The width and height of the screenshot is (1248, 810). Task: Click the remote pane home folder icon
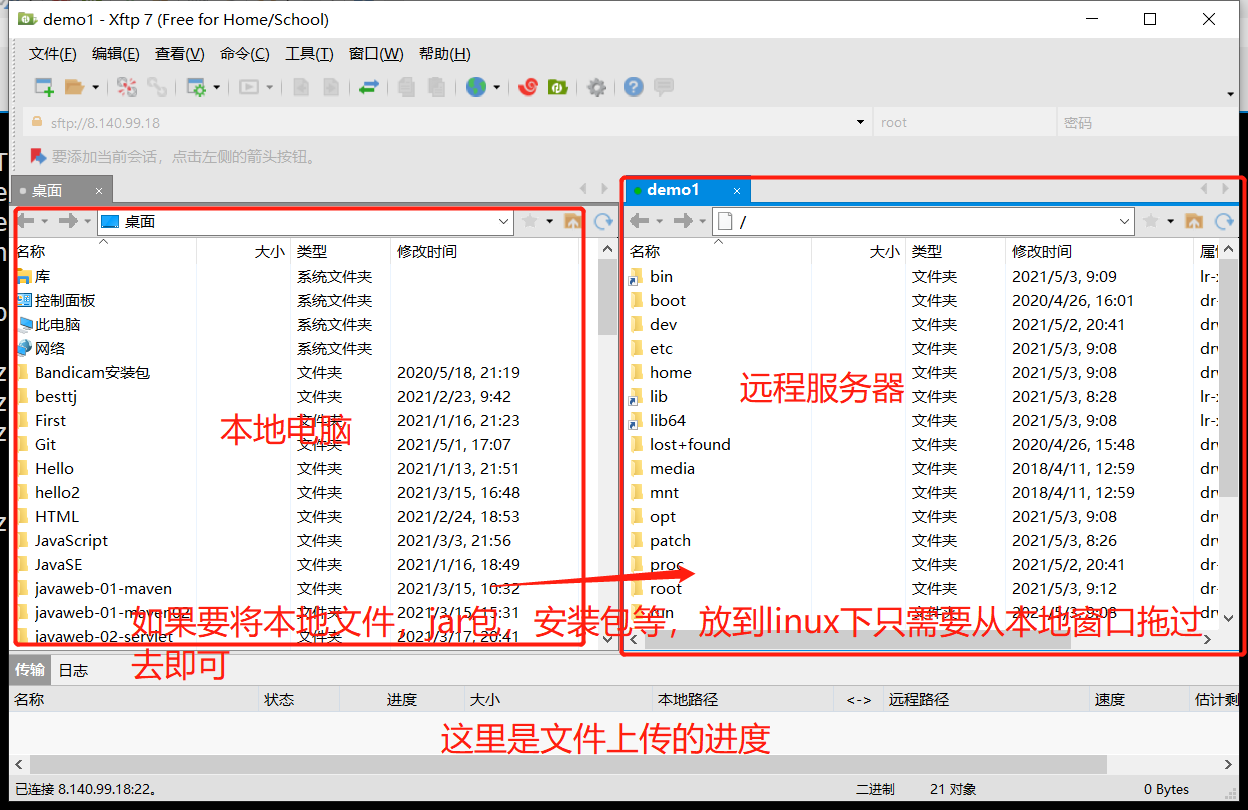(1193, 221)
